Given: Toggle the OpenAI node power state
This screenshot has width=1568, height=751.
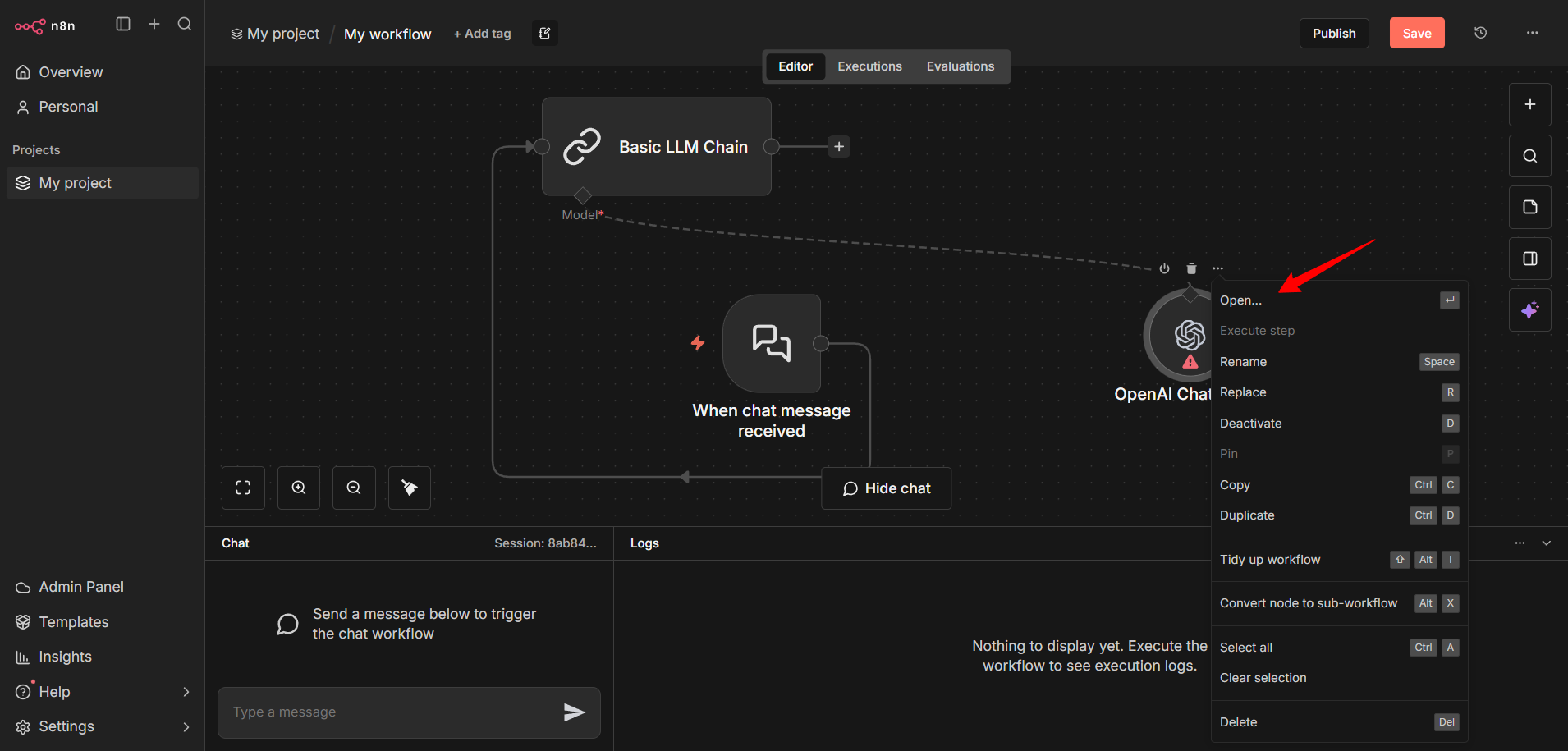Looking at the screenshot, I should 1164,268.
